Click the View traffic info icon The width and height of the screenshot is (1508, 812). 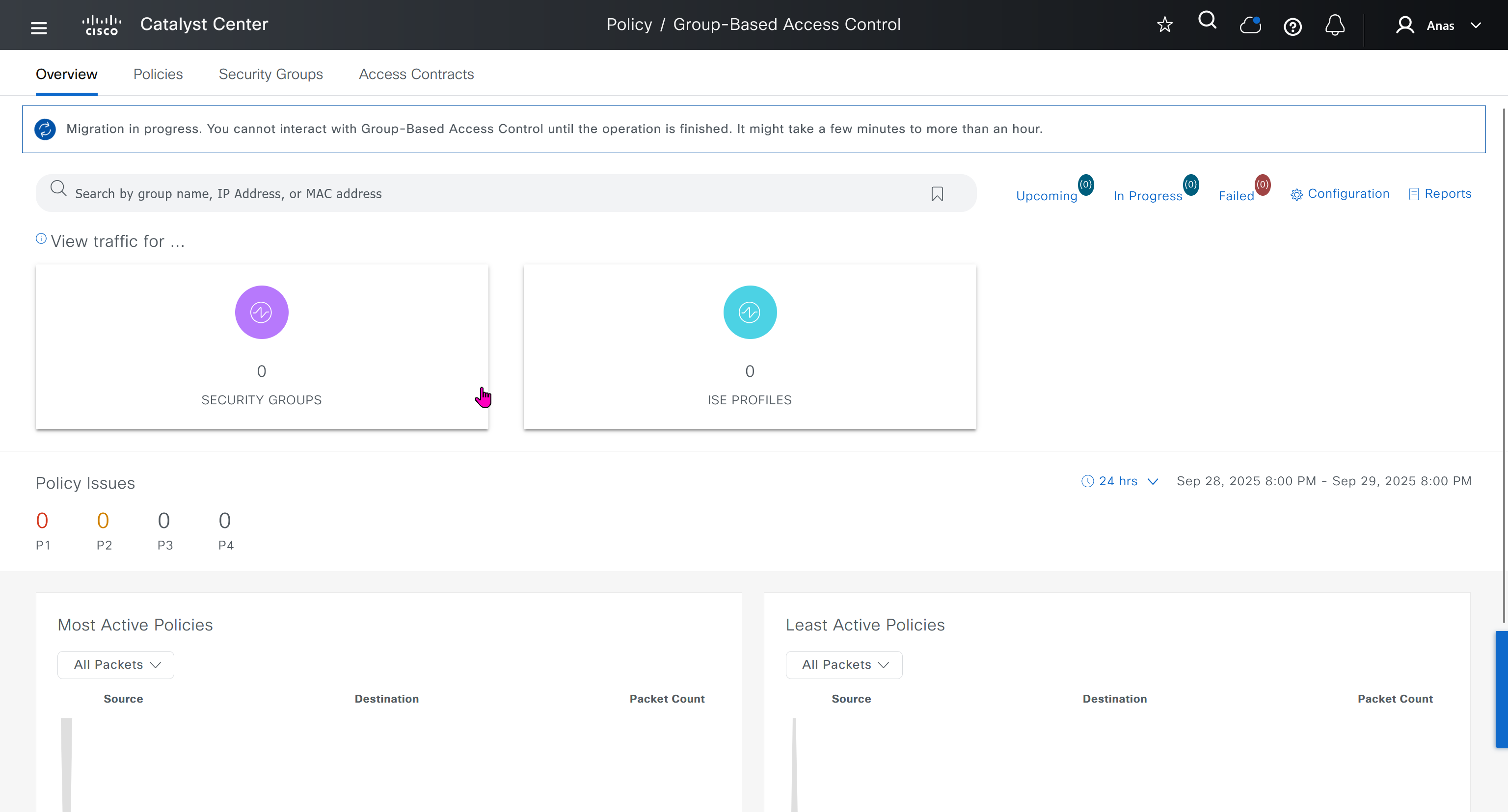pyautogui.click(x=41, y=238)
